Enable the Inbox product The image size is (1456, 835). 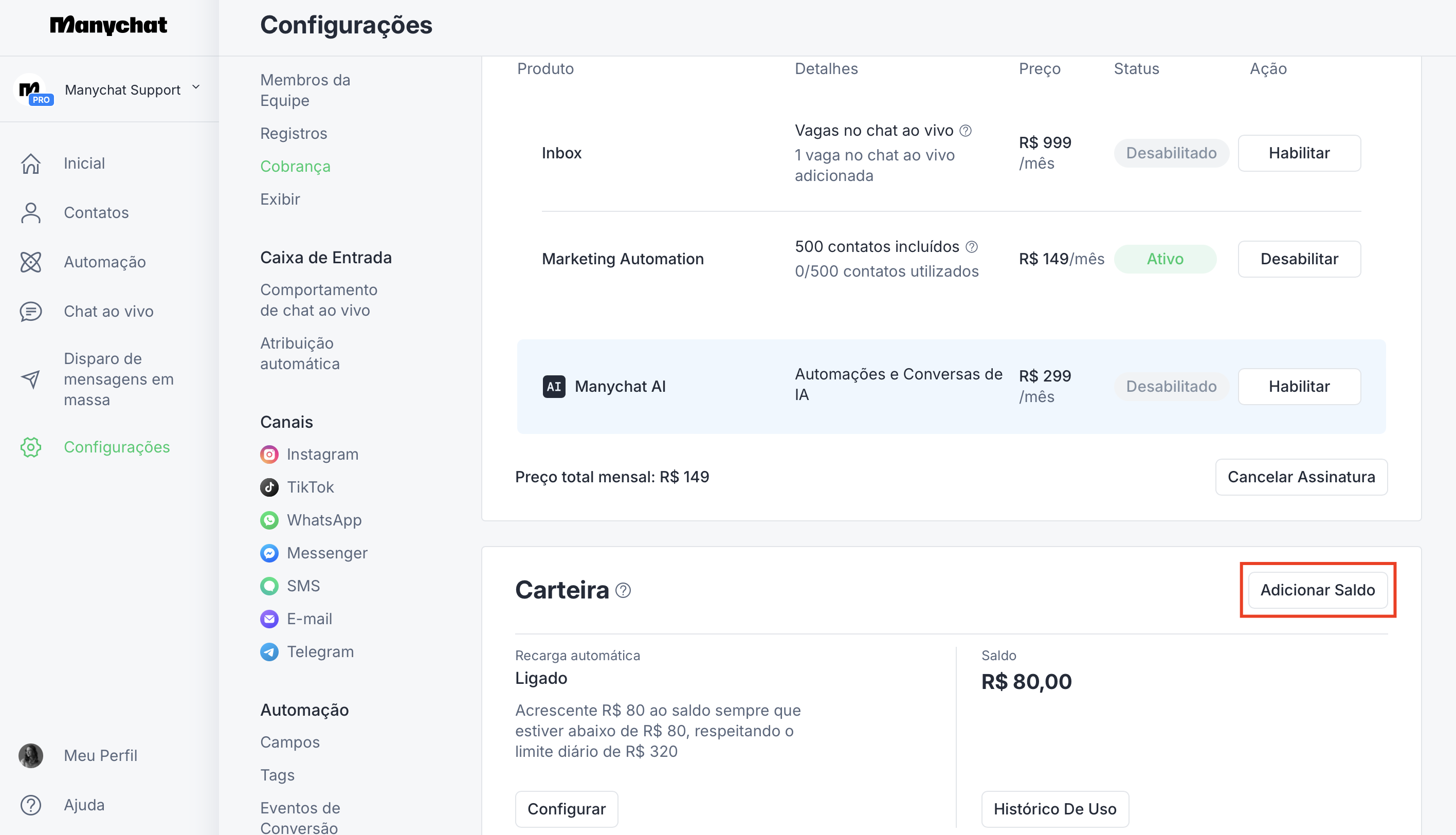point(1299,154)
